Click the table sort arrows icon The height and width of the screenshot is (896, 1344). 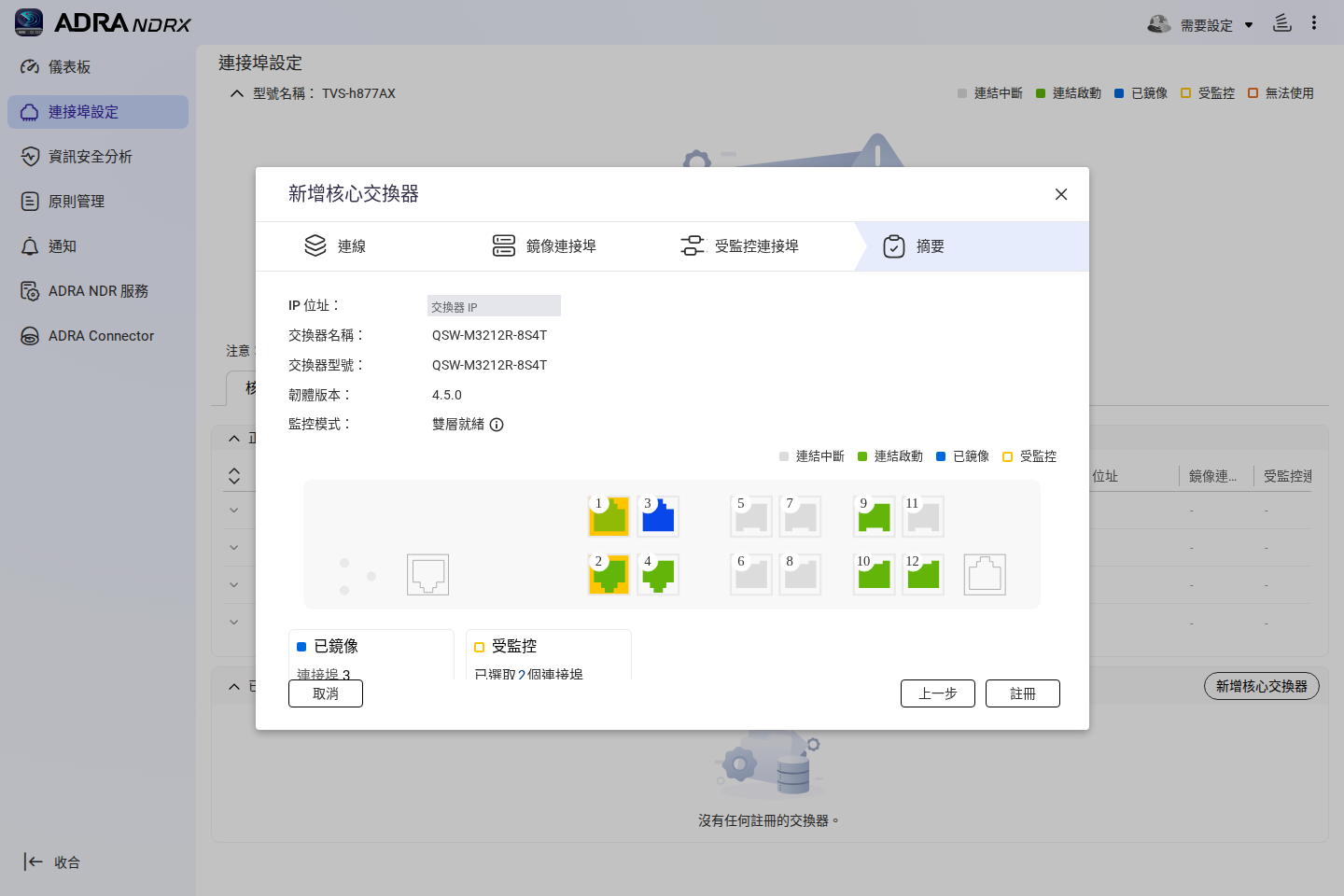coord(234,476)
